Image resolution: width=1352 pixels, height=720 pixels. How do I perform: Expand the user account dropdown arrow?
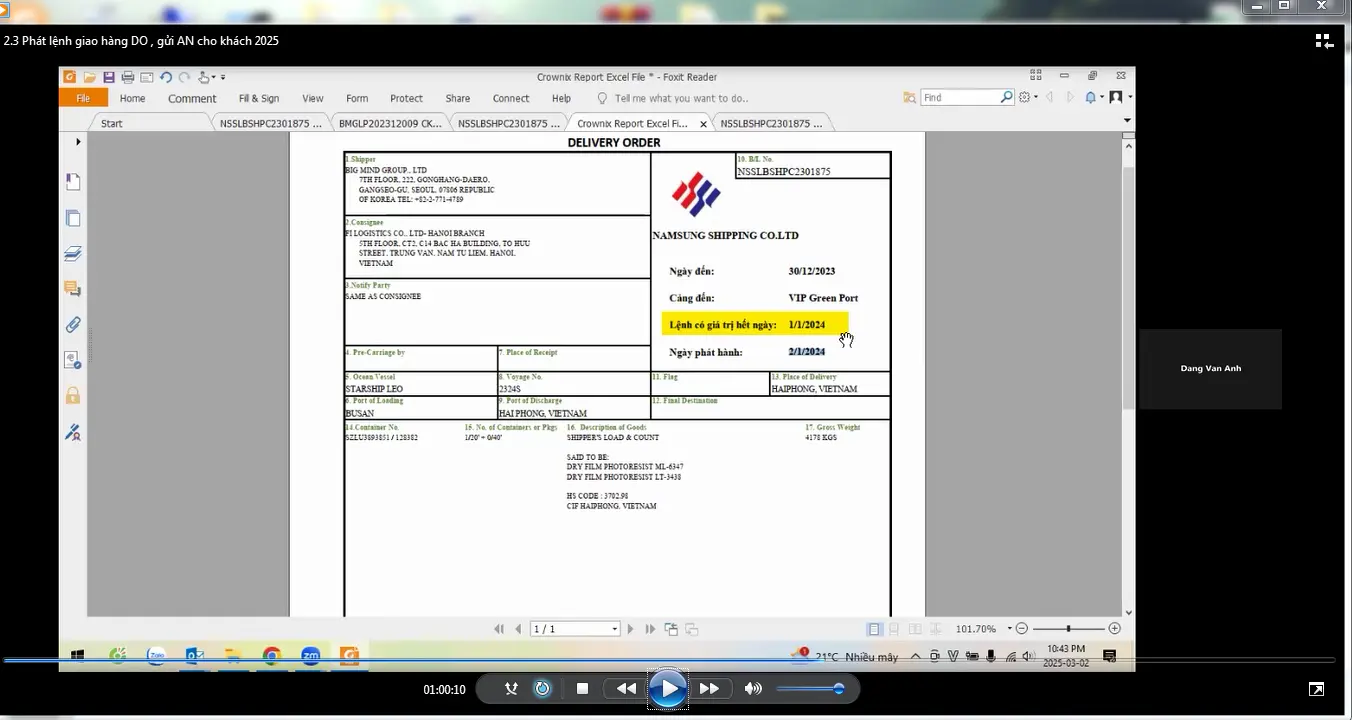click(x=1130, y=97)
